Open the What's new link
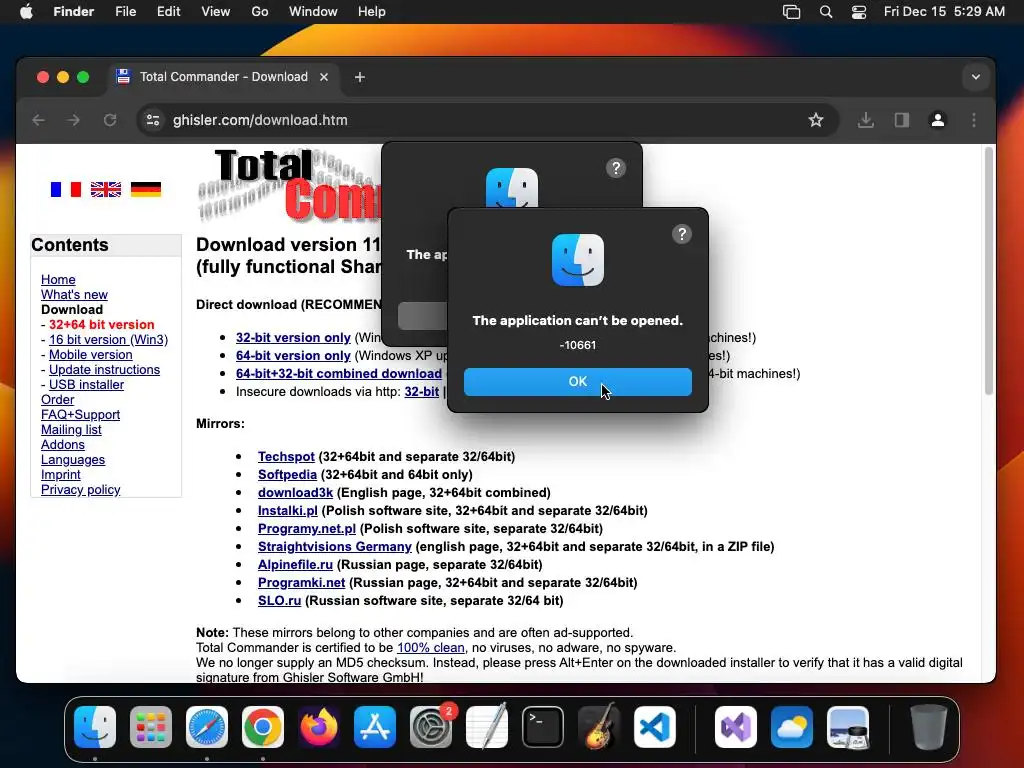1024x768 pixels. [74, 295]
